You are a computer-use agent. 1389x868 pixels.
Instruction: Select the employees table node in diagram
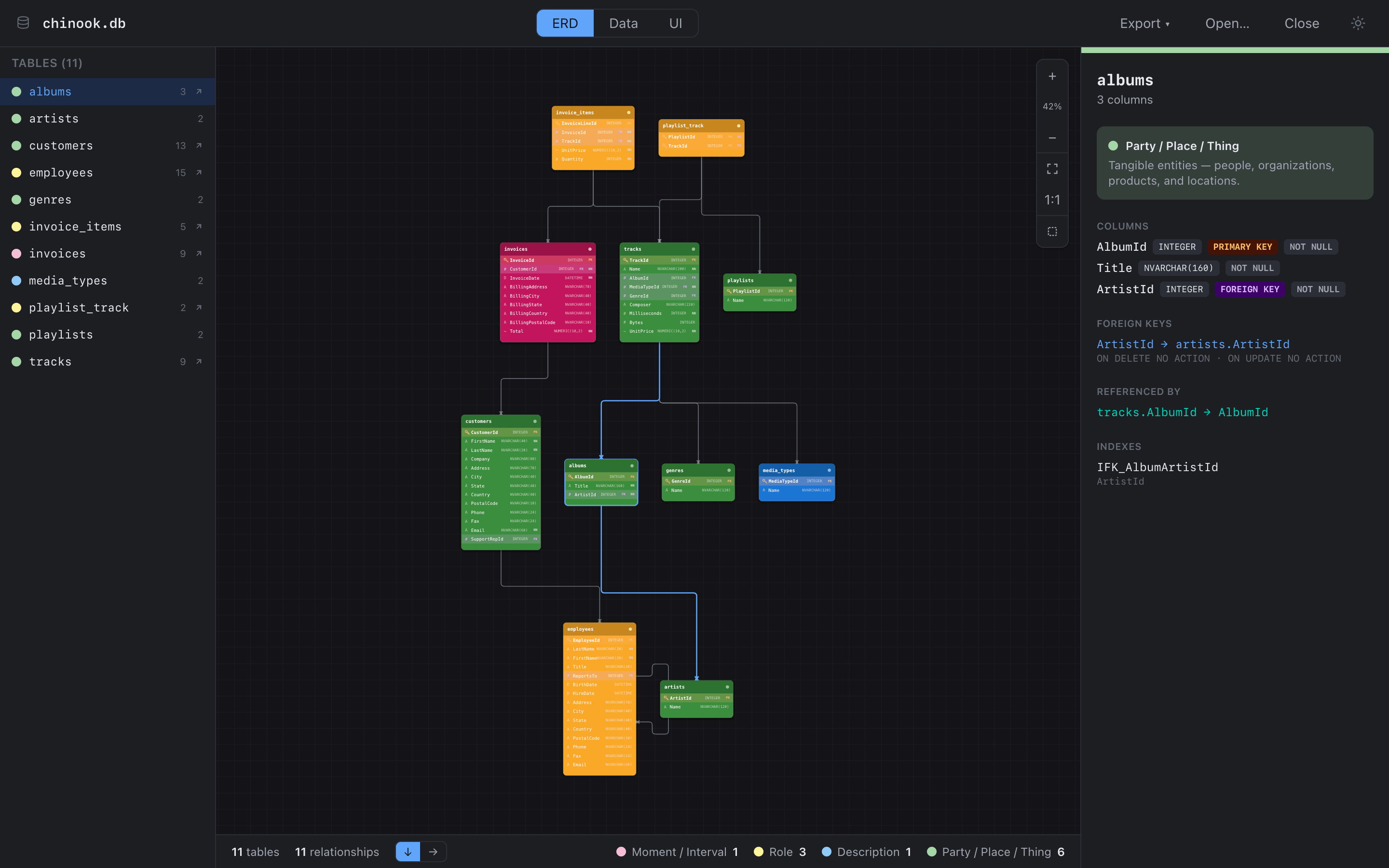pos(599,699)
